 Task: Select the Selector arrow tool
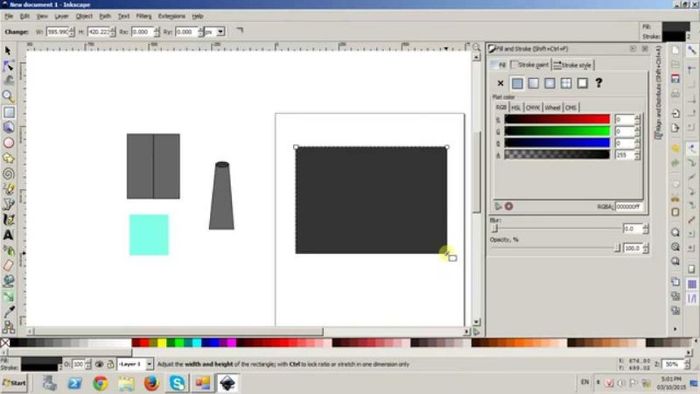tap(8, 50)
